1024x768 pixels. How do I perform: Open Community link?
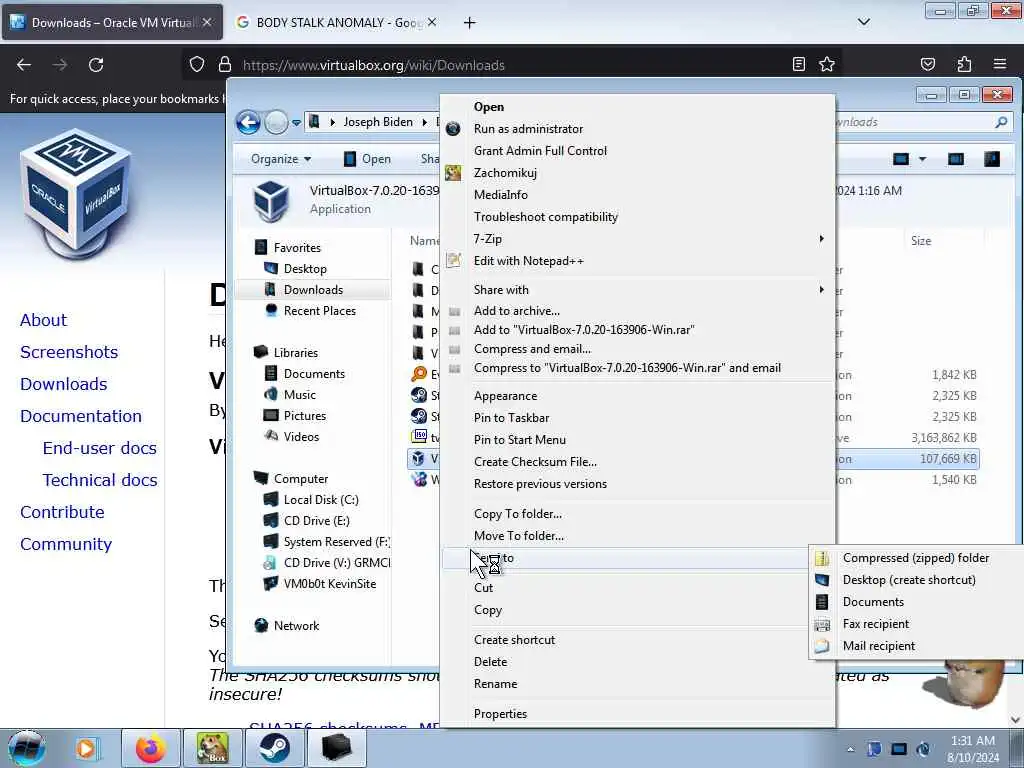click(66, 544)
